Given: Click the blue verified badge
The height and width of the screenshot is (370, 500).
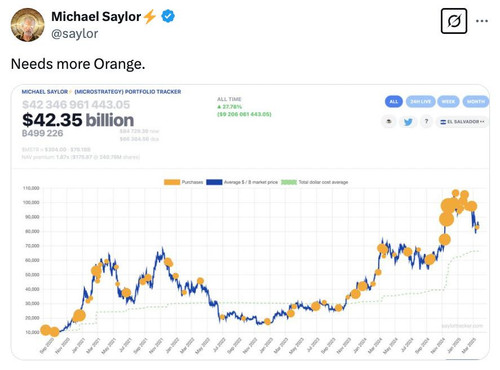Looking at the screenshot, I should coord(168,16).
